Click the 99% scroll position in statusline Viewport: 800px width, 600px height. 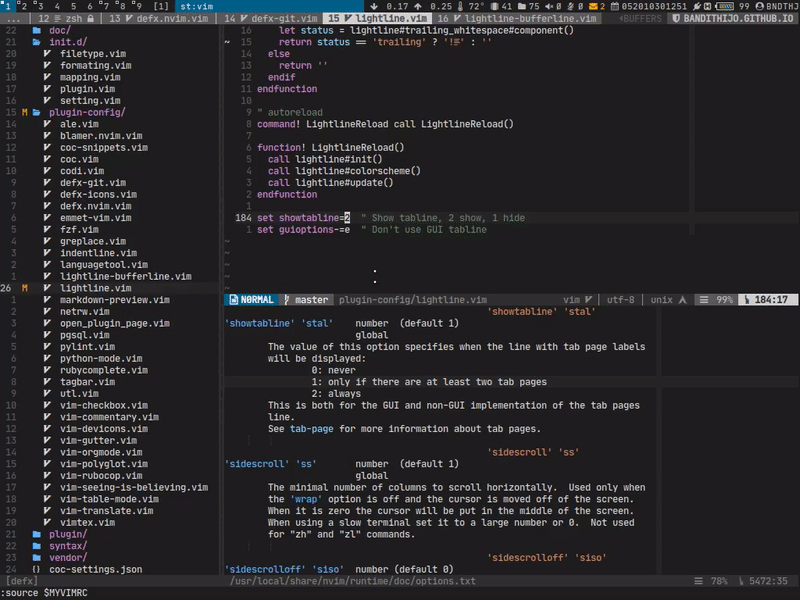(724, 299)
